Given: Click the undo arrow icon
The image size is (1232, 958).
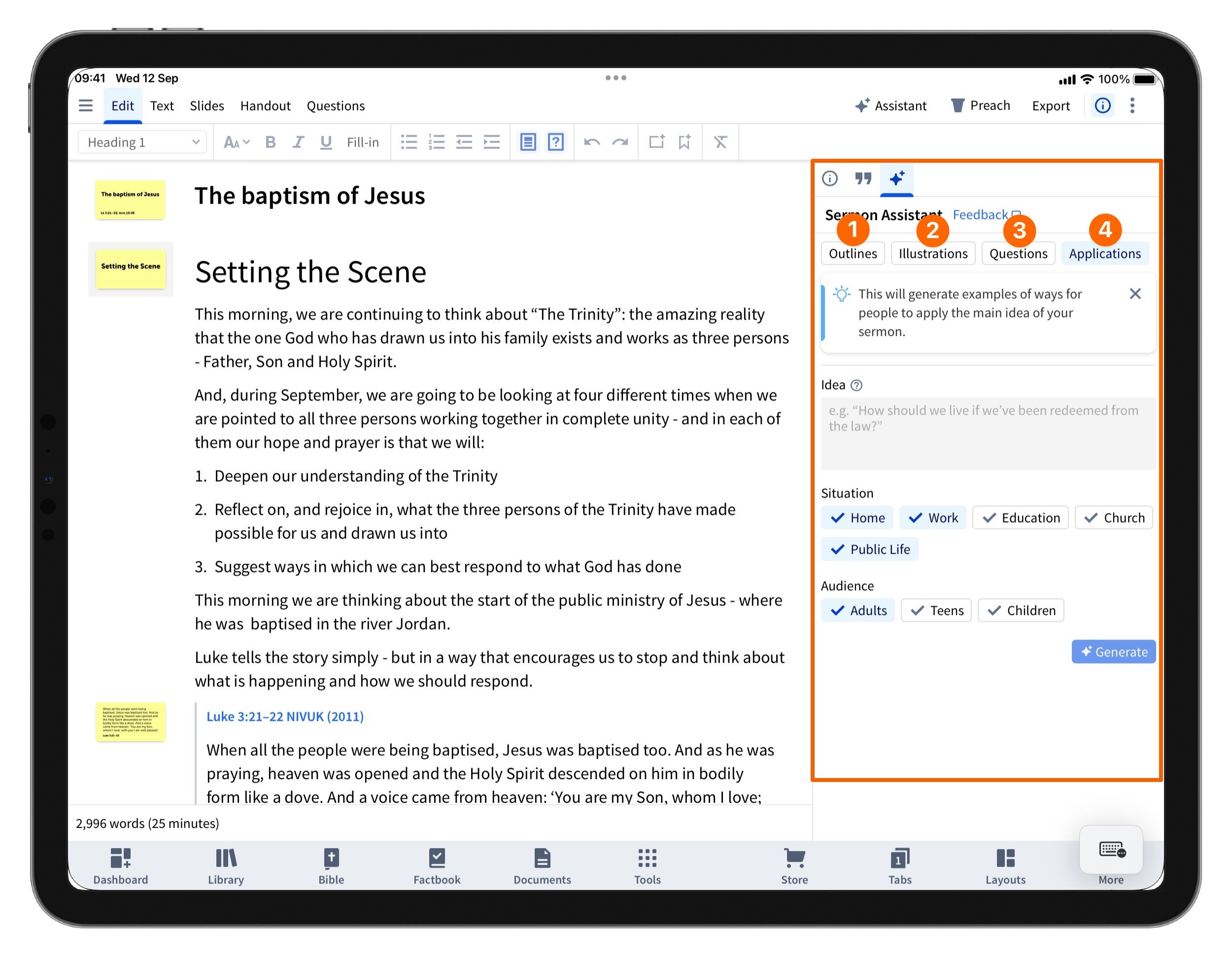Looking at the screenshot, I should (x=592, y=142).
